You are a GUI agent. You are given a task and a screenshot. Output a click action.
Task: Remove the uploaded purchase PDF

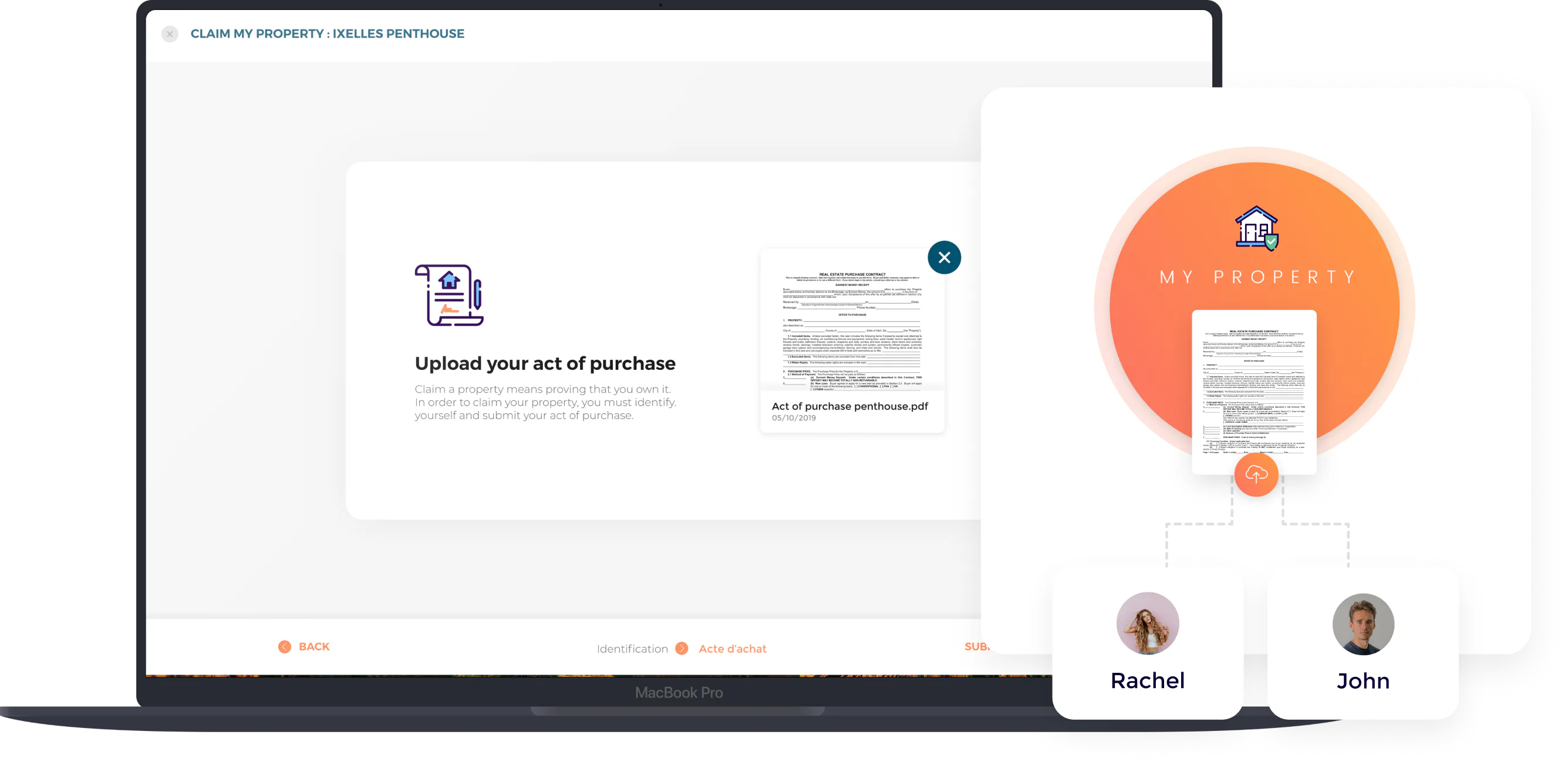[x=944, y=257]
